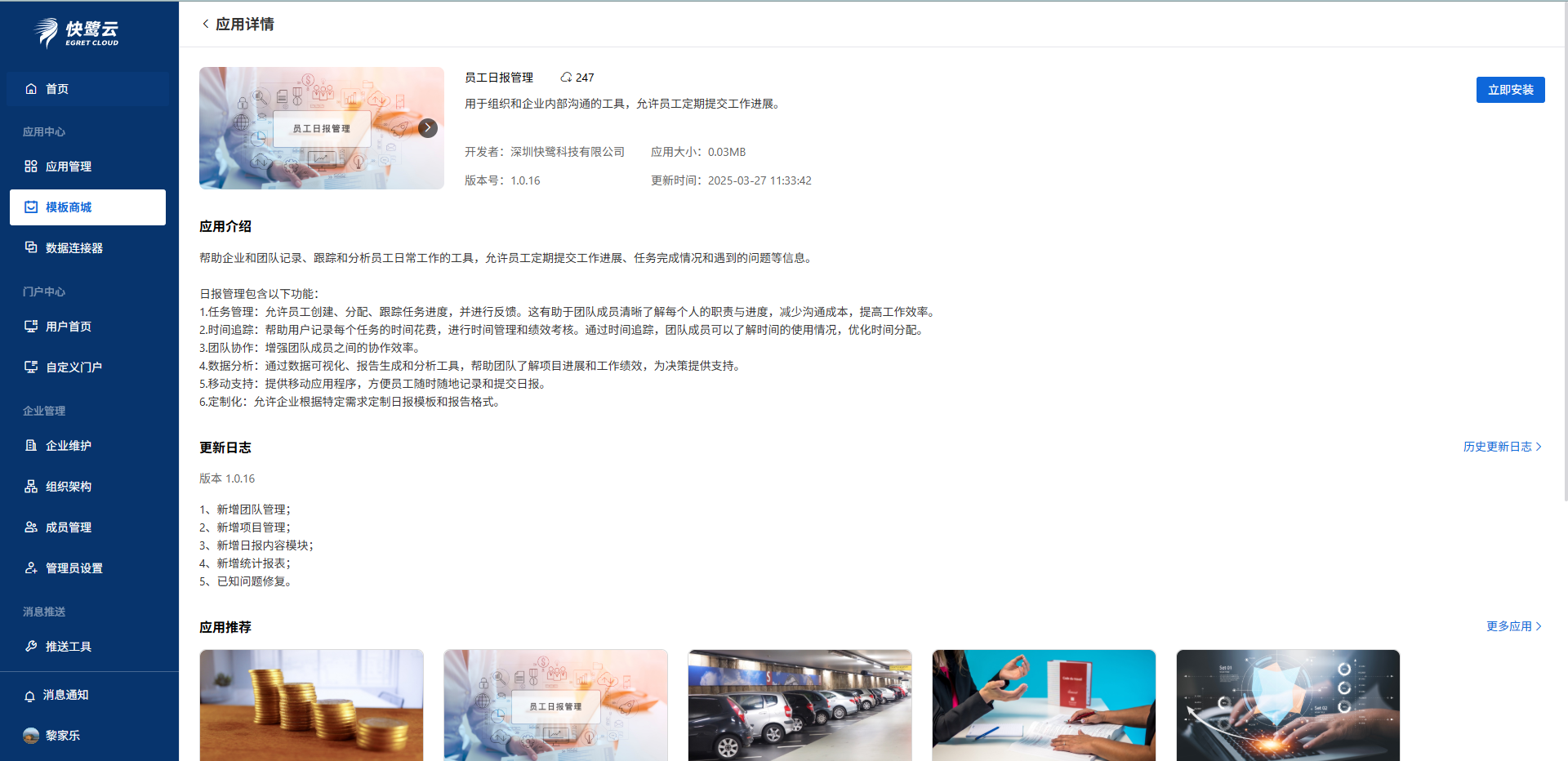The width and height of the screenshot is (1568, 761).
Task: Click the 消息通知 bell icon
Action: (29, 696)
